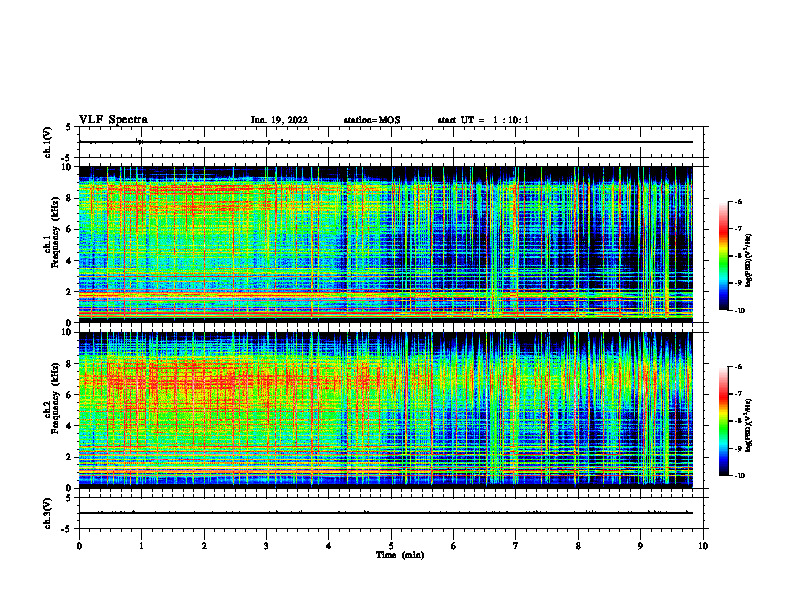Image resolution: width=792 pixels, height=612 pixels.
Task: Click the ch.3 voltage waveform trace
Action: [x=386, y=513]
